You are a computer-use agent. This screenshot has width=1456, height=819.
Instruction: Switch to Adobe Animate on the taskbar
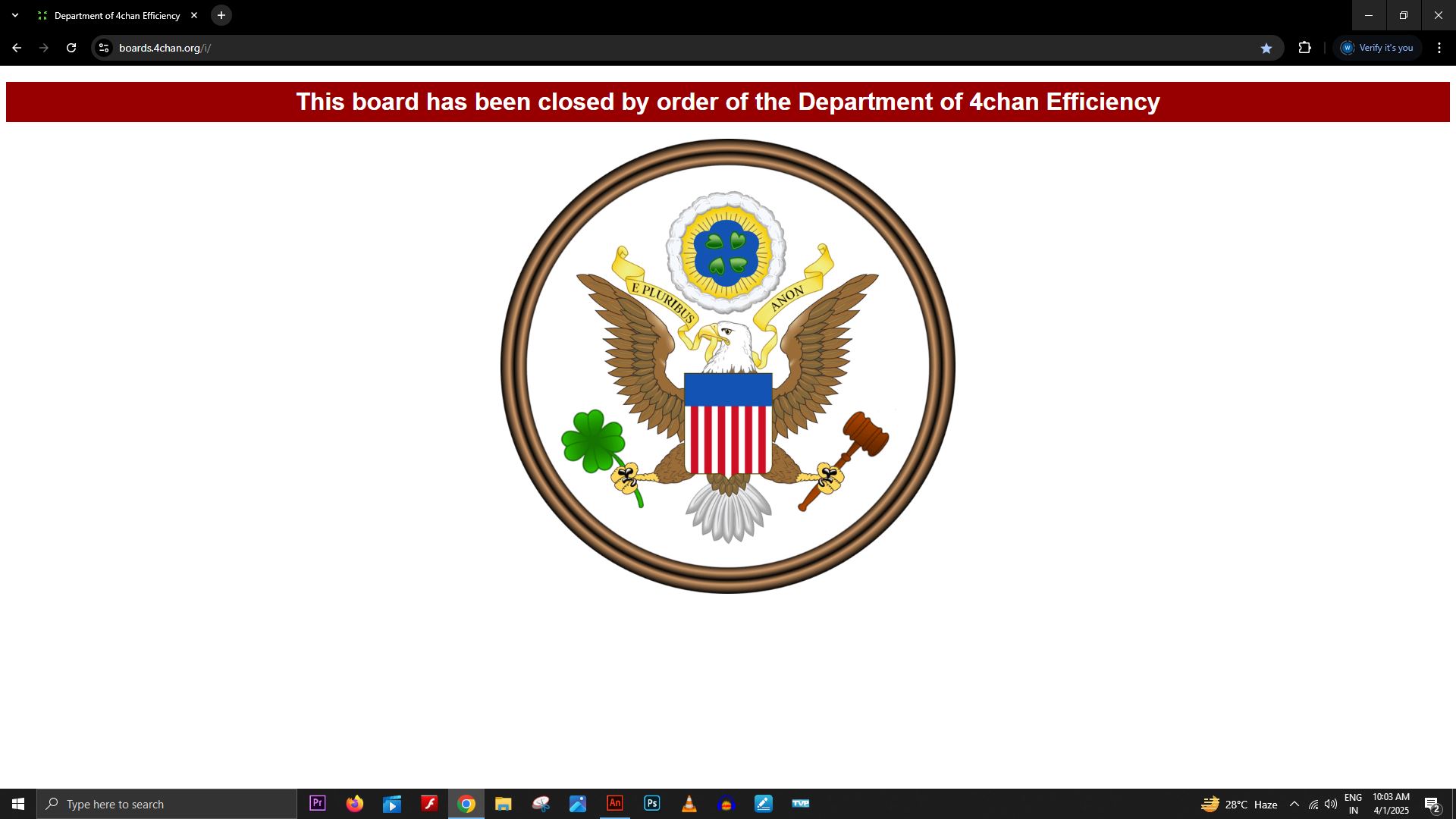pos(615,803)
